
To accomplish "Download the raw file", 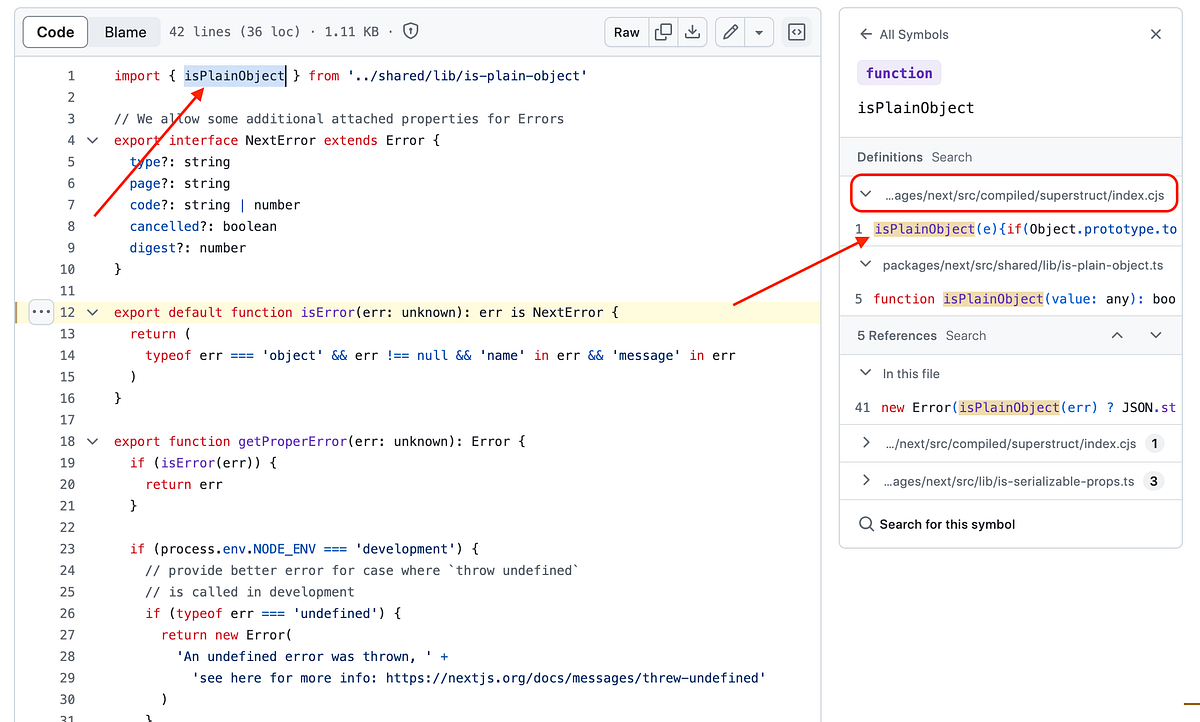I will 692,31.
